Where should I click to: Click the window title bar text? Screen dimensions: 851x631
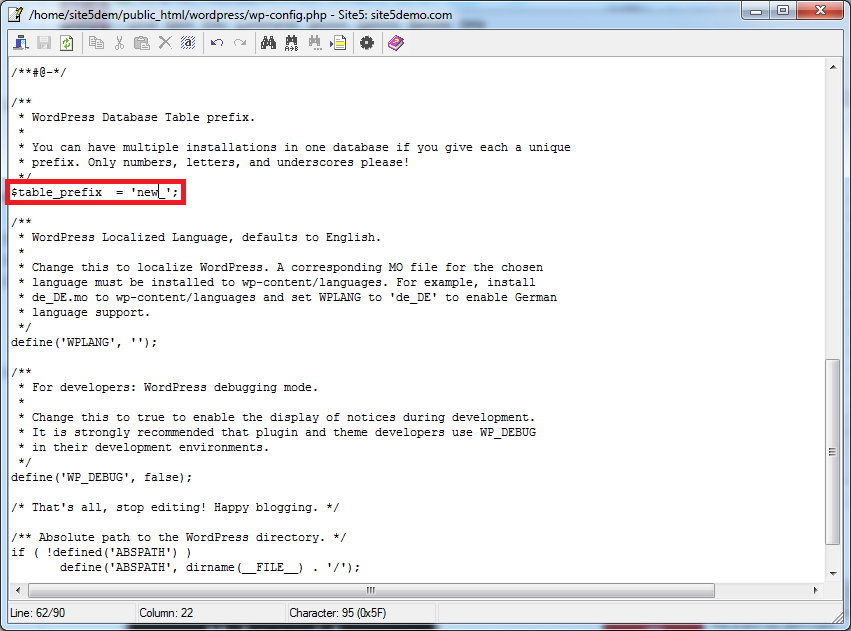[240, 15]
